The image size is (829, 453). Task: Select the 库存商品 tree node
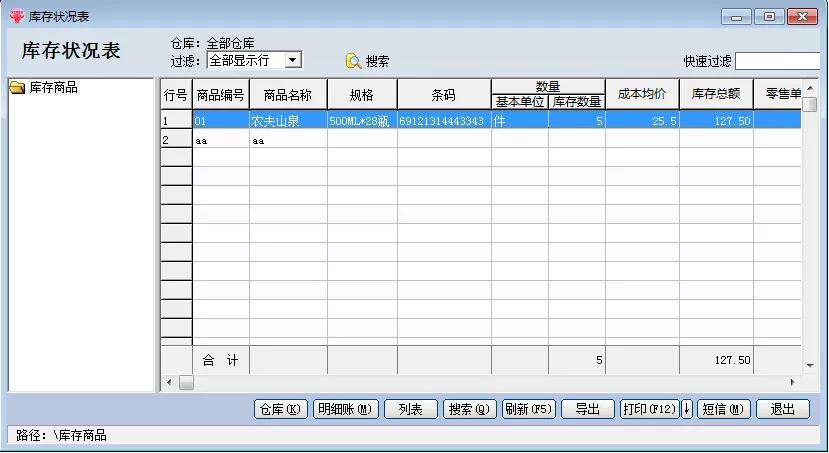tap(53, 88)
